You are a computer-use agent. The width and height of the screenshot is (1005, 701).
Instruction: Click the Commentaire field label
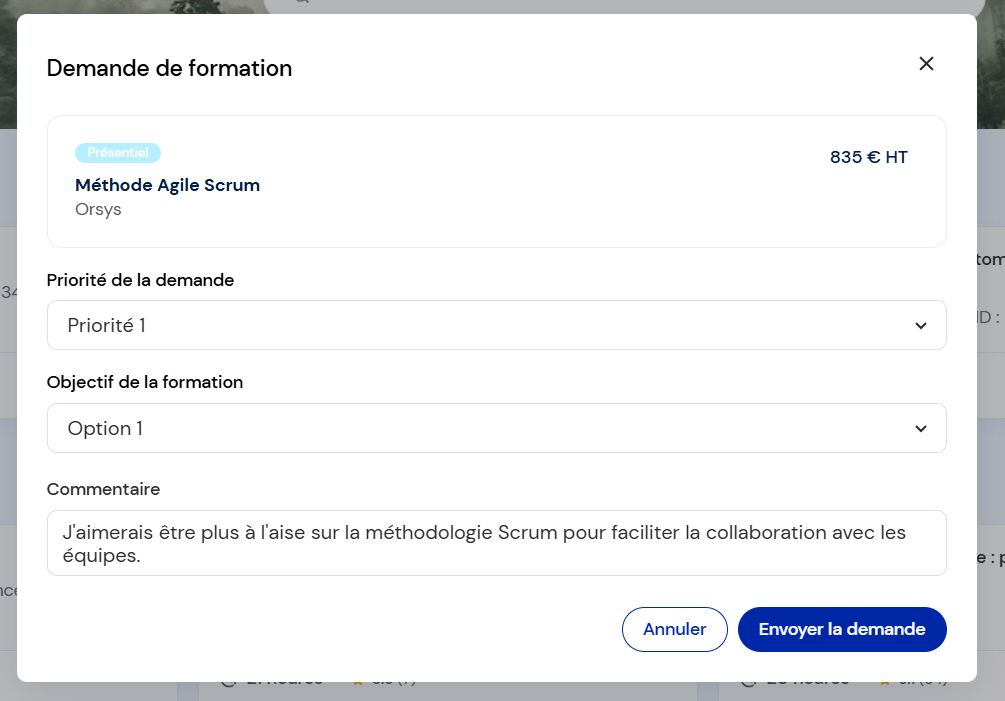pos(103,489)
